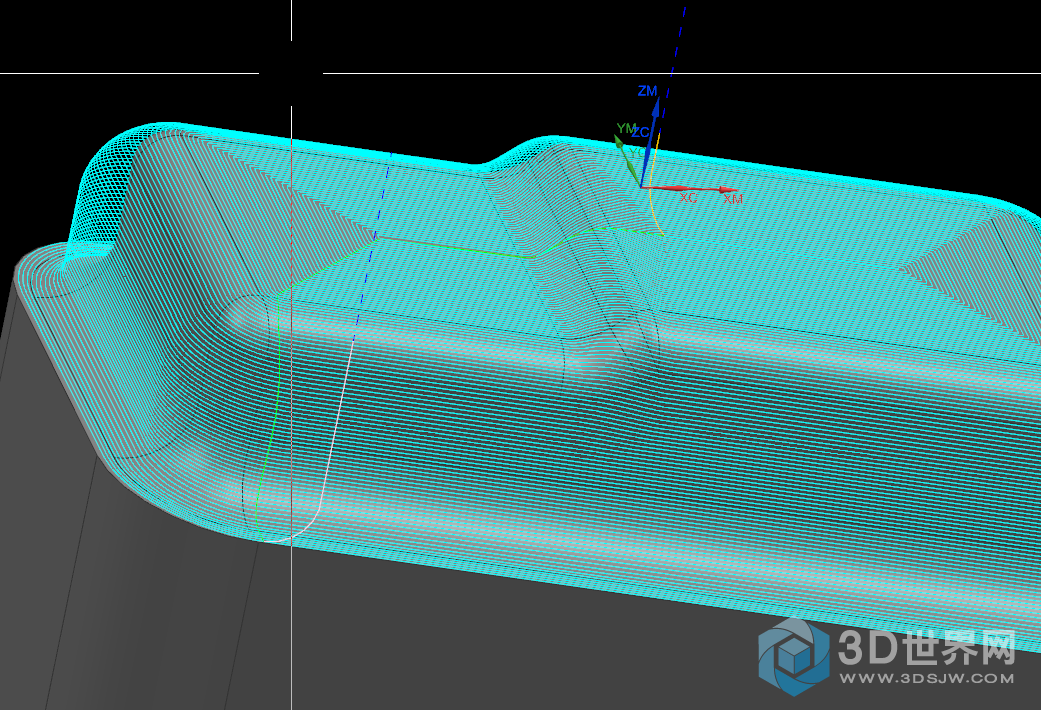Click the XM text label

click(732, 200)
